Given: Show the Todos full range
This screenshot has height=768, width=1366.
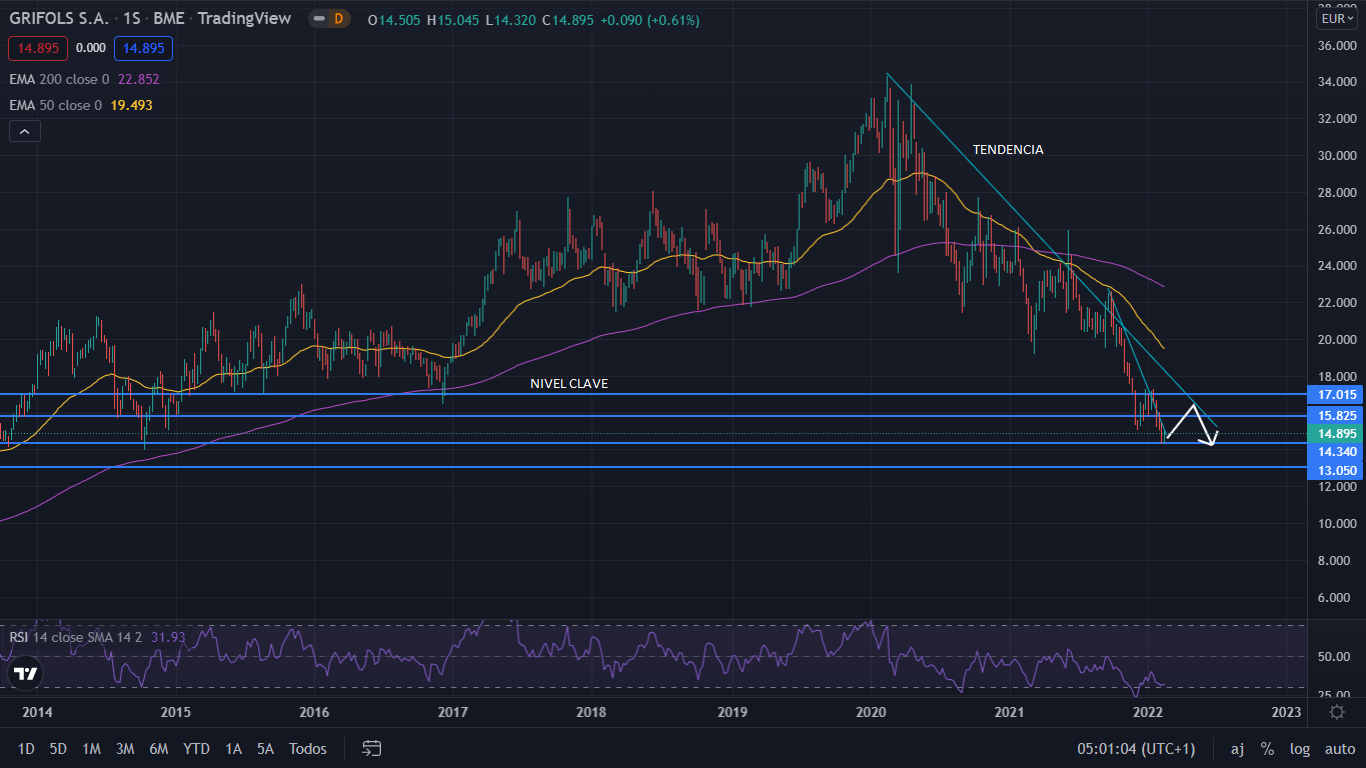Looking at the screenshot, I should pos(307,748).
